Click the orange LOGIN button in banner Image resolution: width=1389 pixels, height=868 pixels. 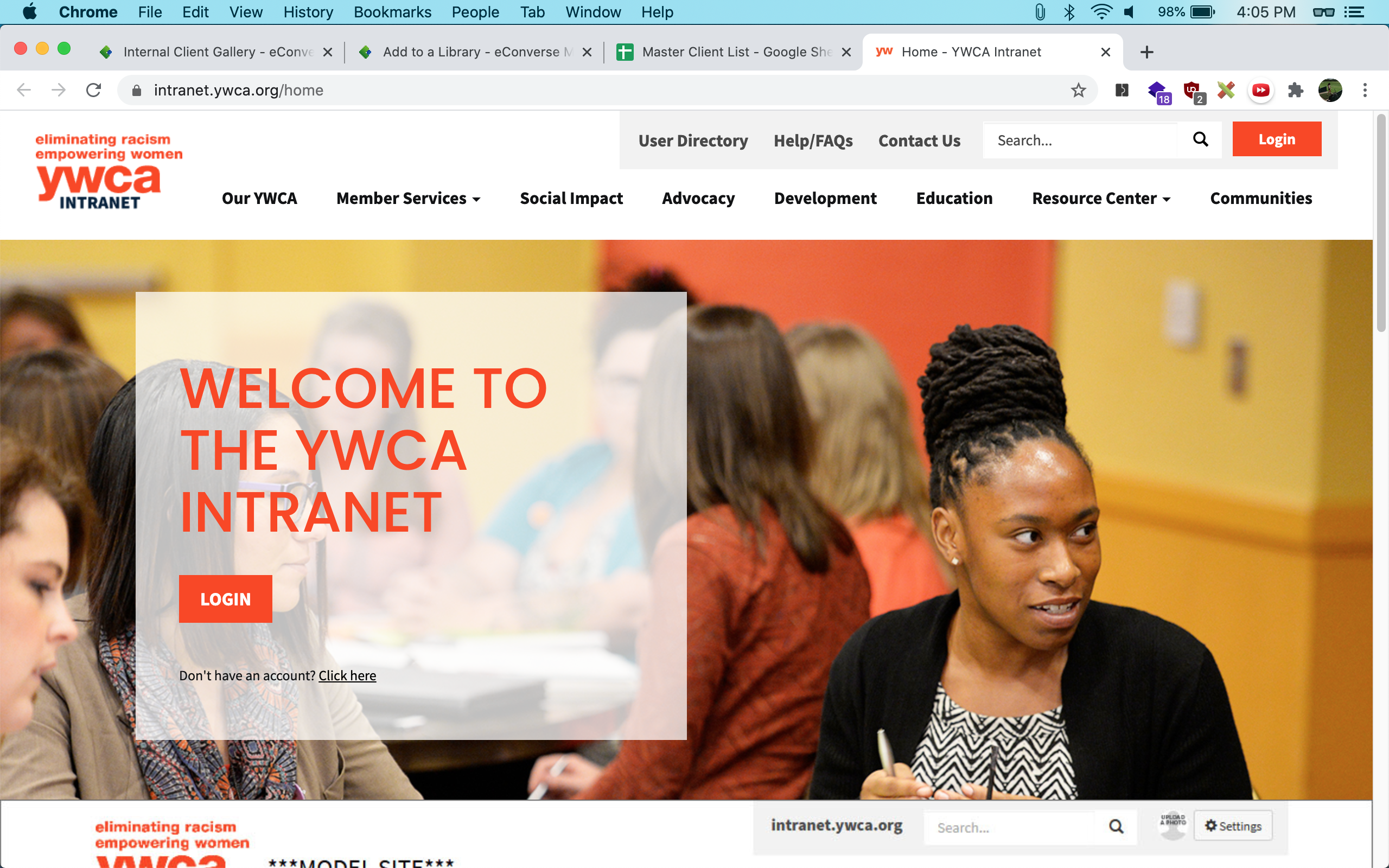(226, 599)
